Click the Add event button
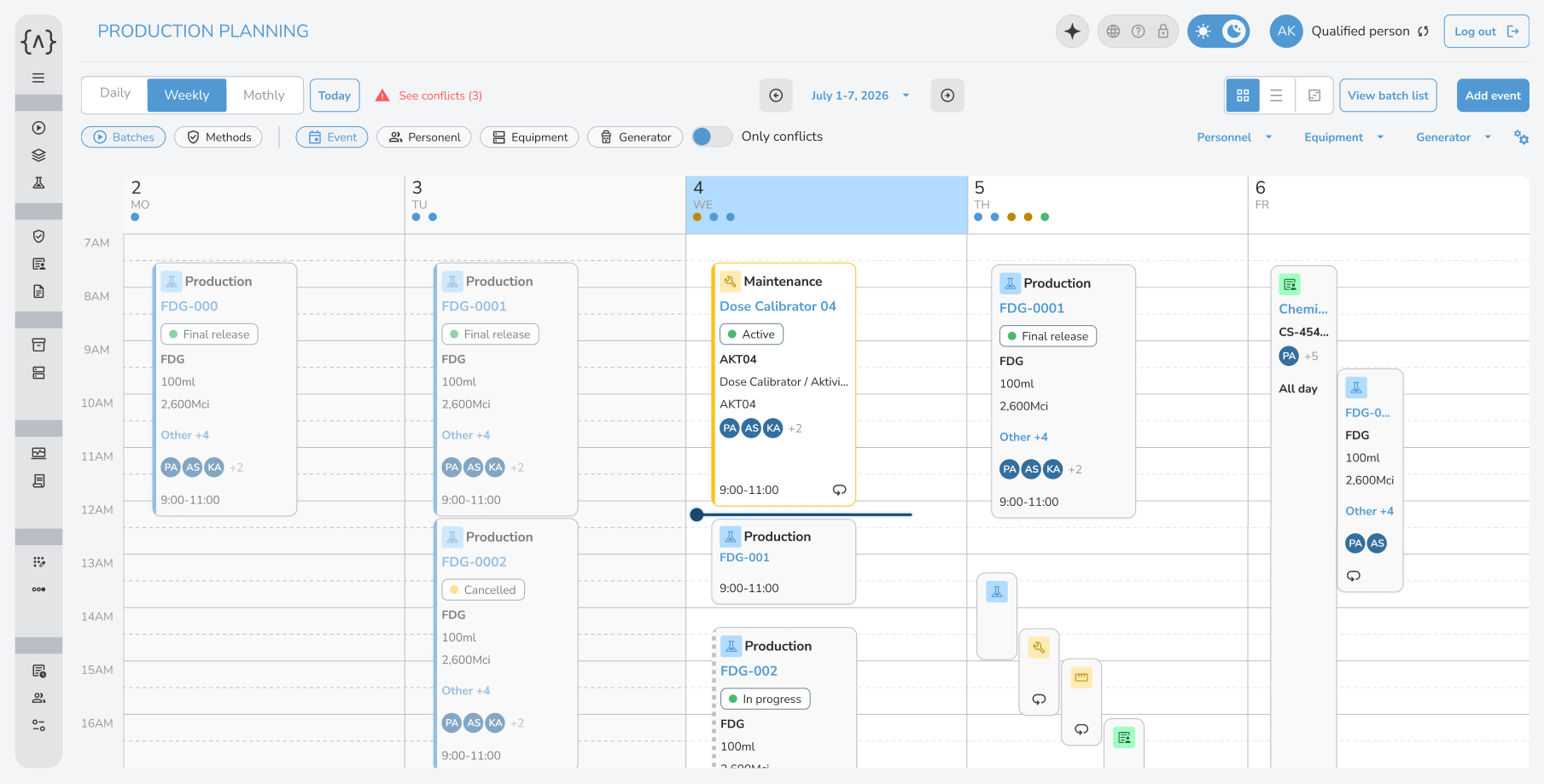This screenshot has width=1544, height=784. [x=1493, y=96]
